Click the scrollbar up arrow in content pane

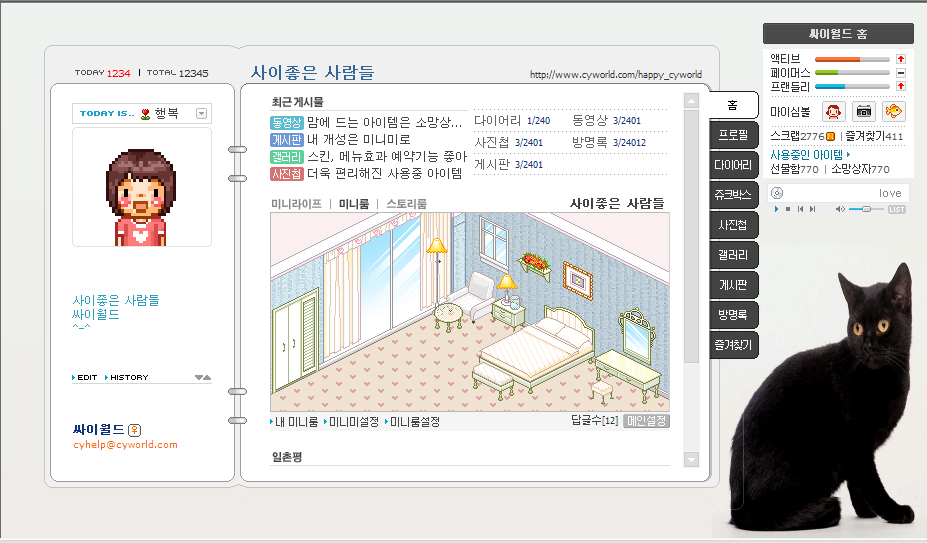(691, 101)
